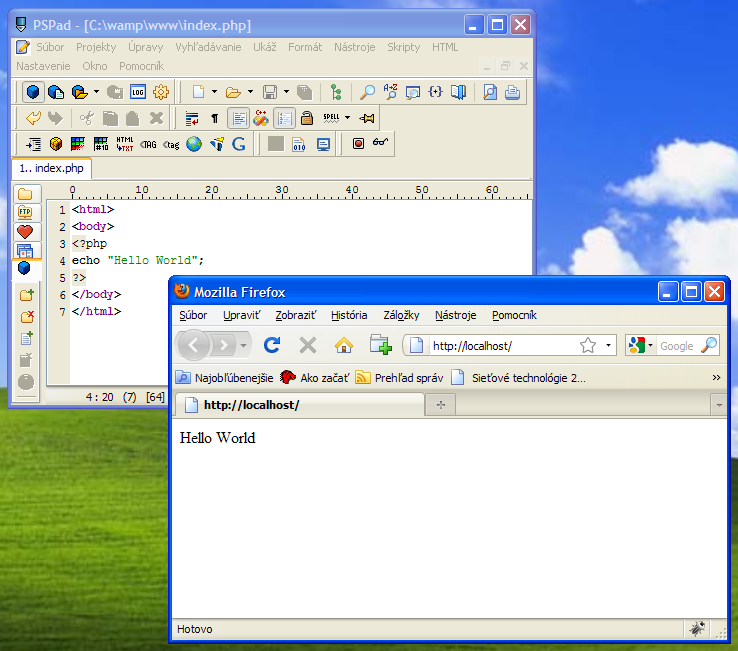This screenshot has width=738, height=651.
Task: Open the Firefox list all tabs dropdown
Action: click(x=719, y=405)
